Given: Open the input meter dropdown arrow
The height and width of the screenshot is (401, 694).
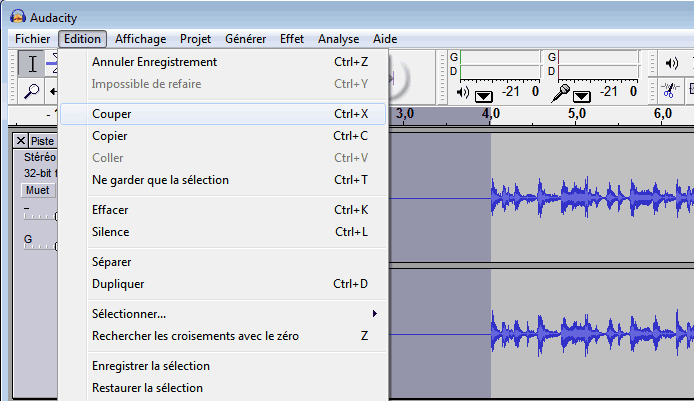Looking at the screenshot, I should 581,95.
